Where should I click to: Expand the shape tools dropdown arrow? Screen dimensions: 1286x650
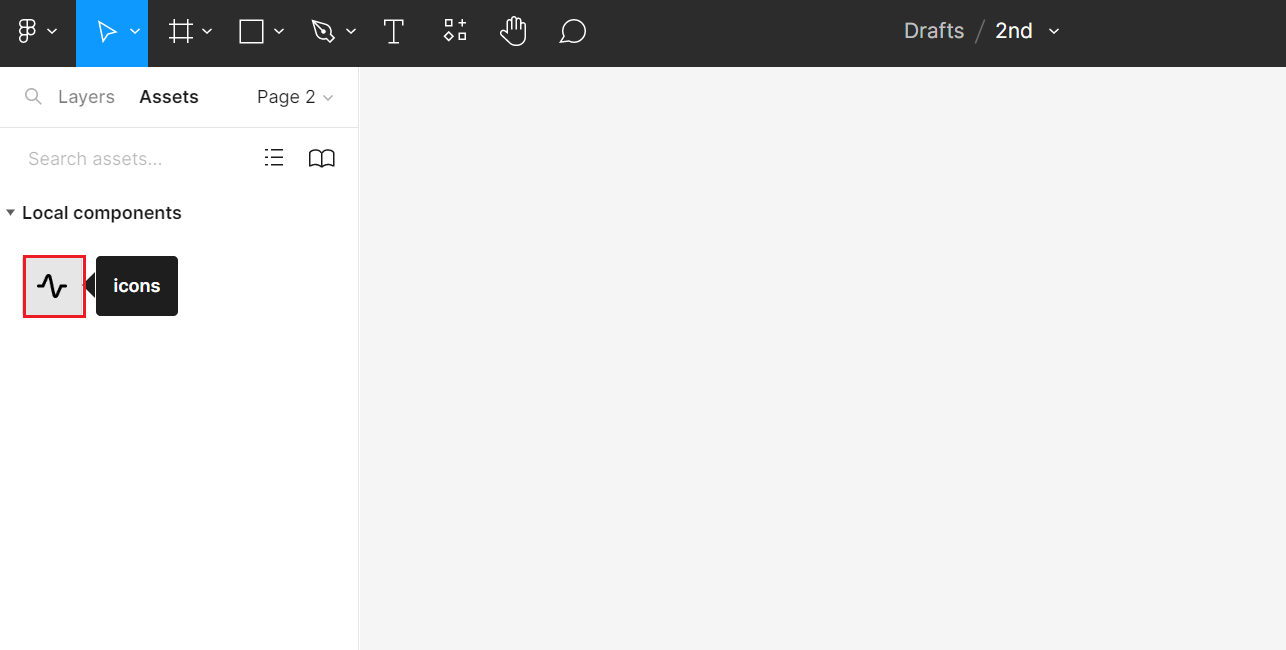point(279,32)
